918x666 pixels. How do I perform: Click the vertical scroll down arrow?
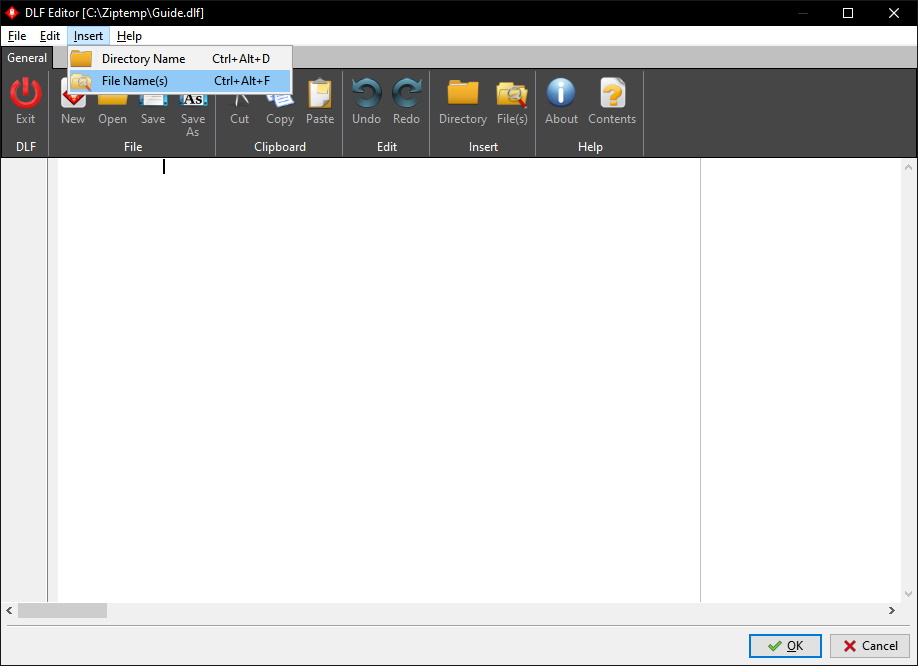click(908, 593)
